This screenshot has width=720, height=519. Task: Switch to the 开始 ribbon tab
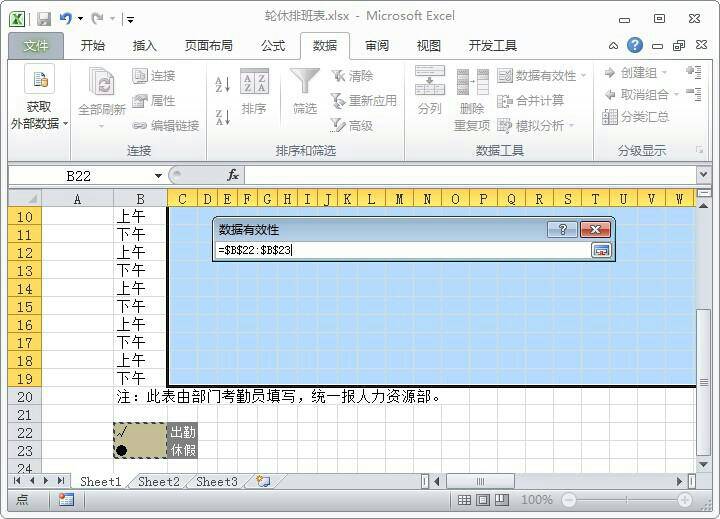click(x=92, y=45)
